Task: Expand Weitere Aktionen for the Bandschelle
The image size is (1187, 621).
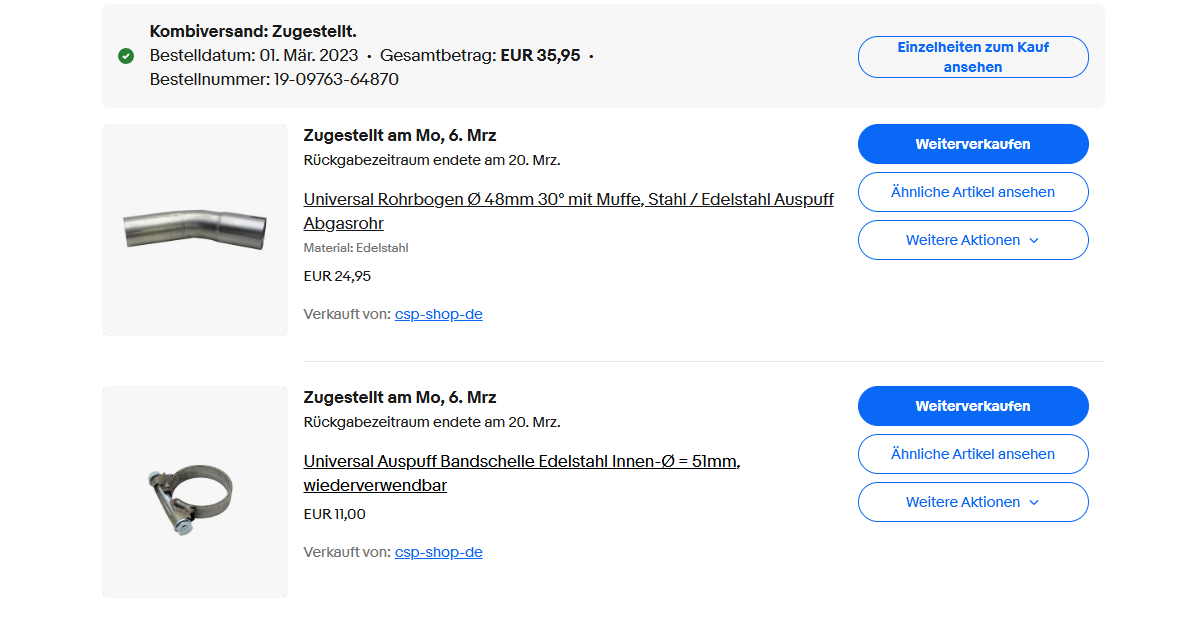Action: 973,502
